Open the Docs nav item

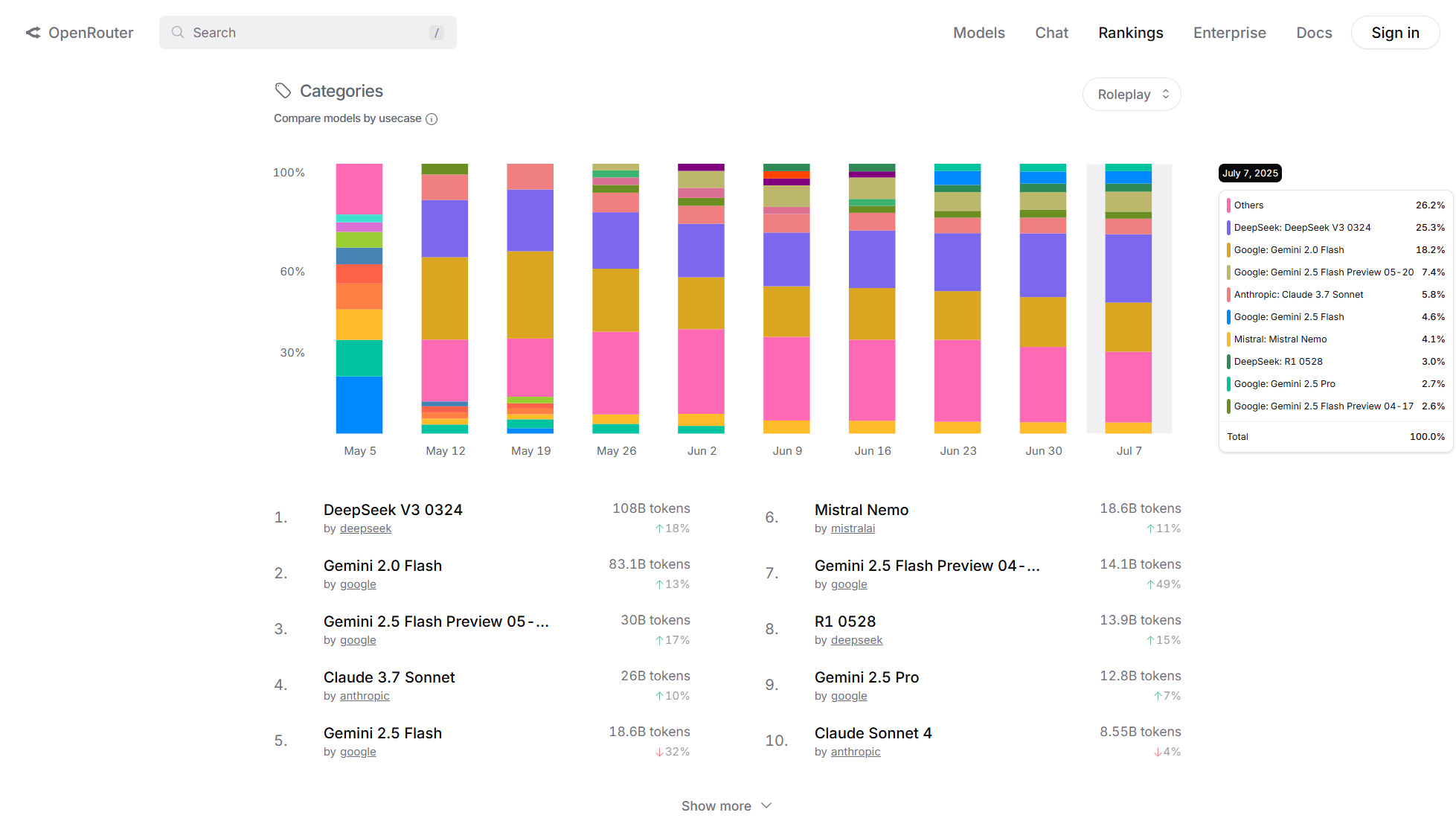tap(1314, 33)
